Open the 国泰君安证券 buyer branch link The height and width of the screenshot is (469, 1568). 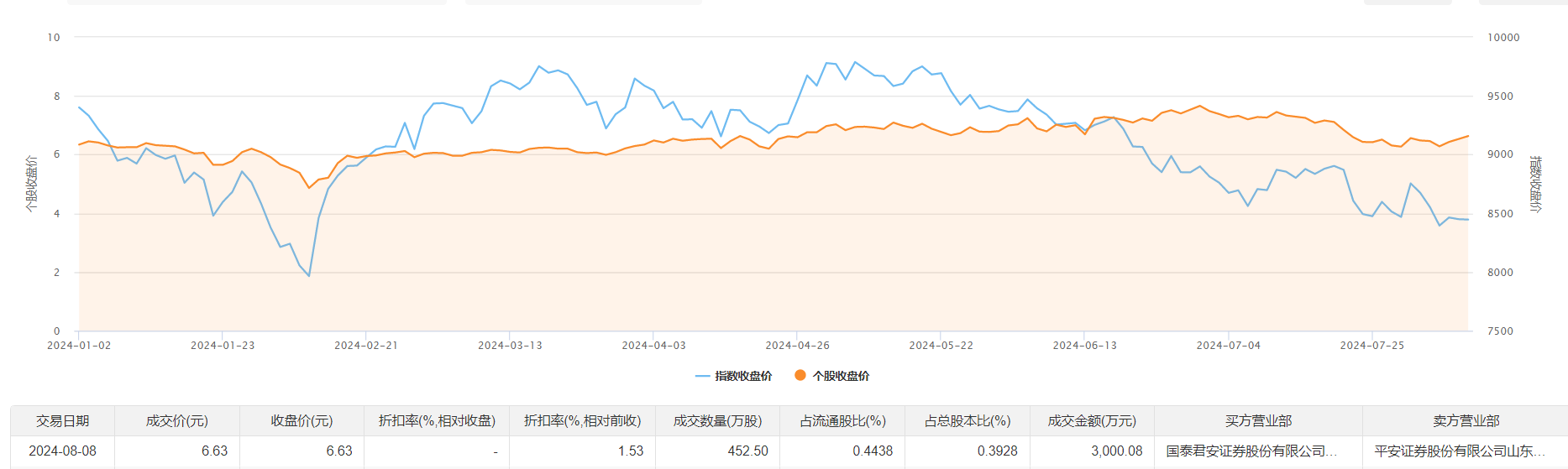point(1251,451)
